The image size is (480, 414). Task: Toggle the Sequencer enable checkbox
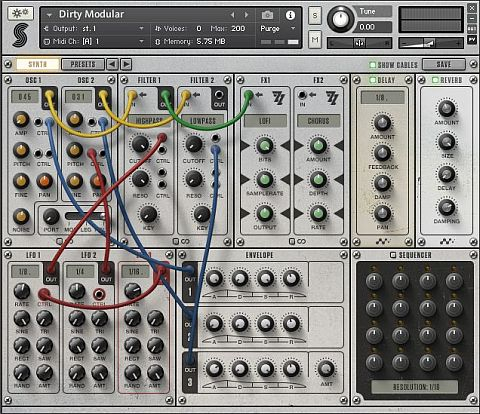393,255
